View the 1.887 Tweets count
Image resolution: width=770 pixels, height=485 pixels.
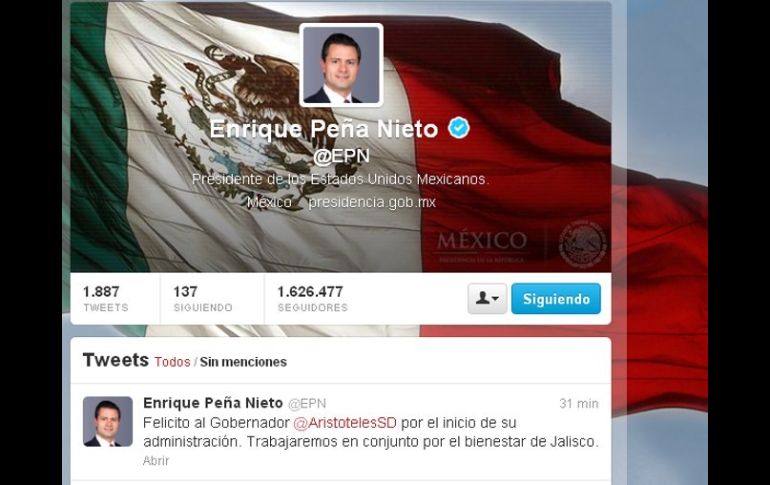(105, 298)
